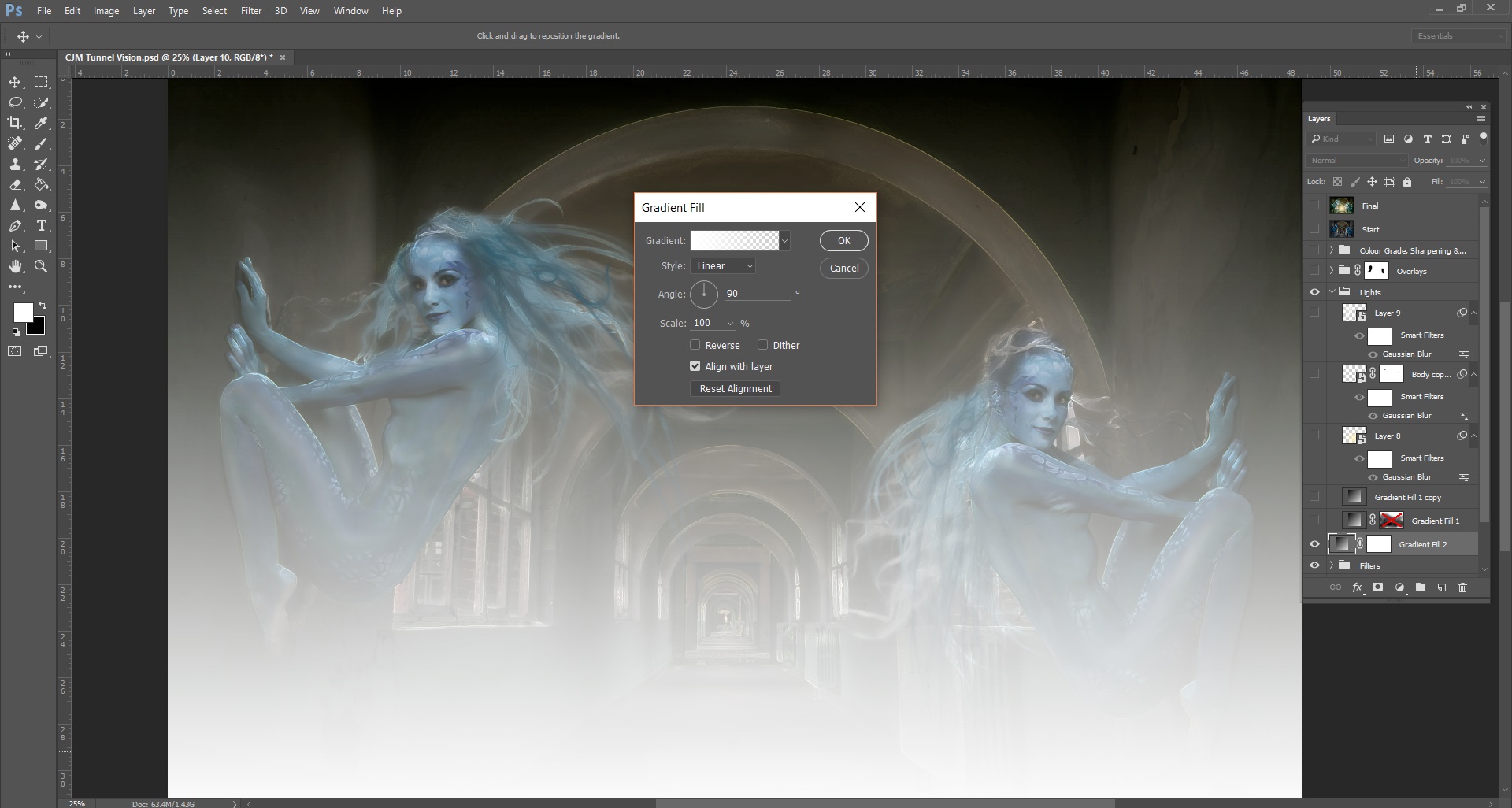Pick the Hand tool
This screenshot has width=1512, height=808.
(x=15, y=267)
